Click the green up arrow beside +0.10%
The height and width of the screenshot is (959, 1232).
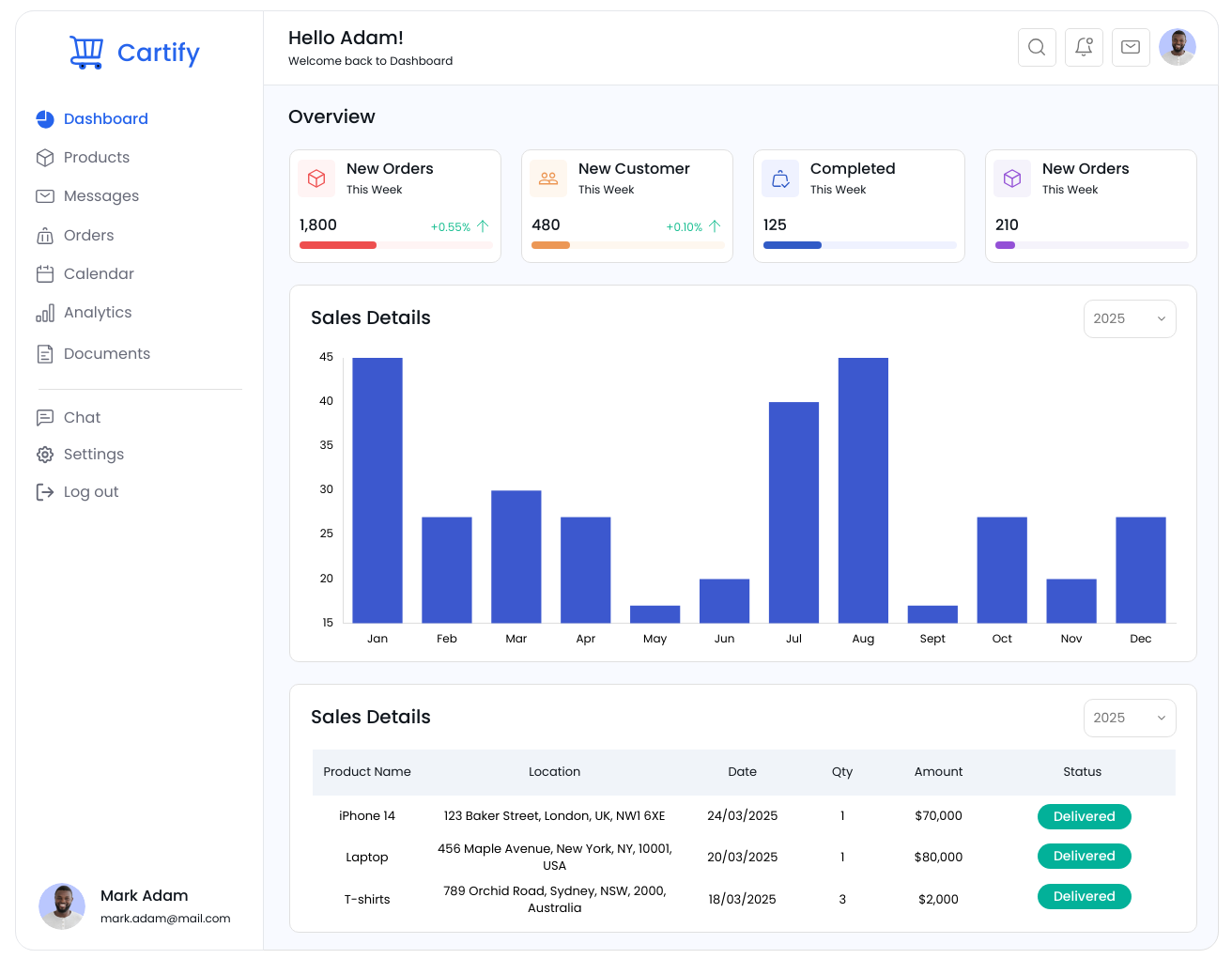point(715,226)
